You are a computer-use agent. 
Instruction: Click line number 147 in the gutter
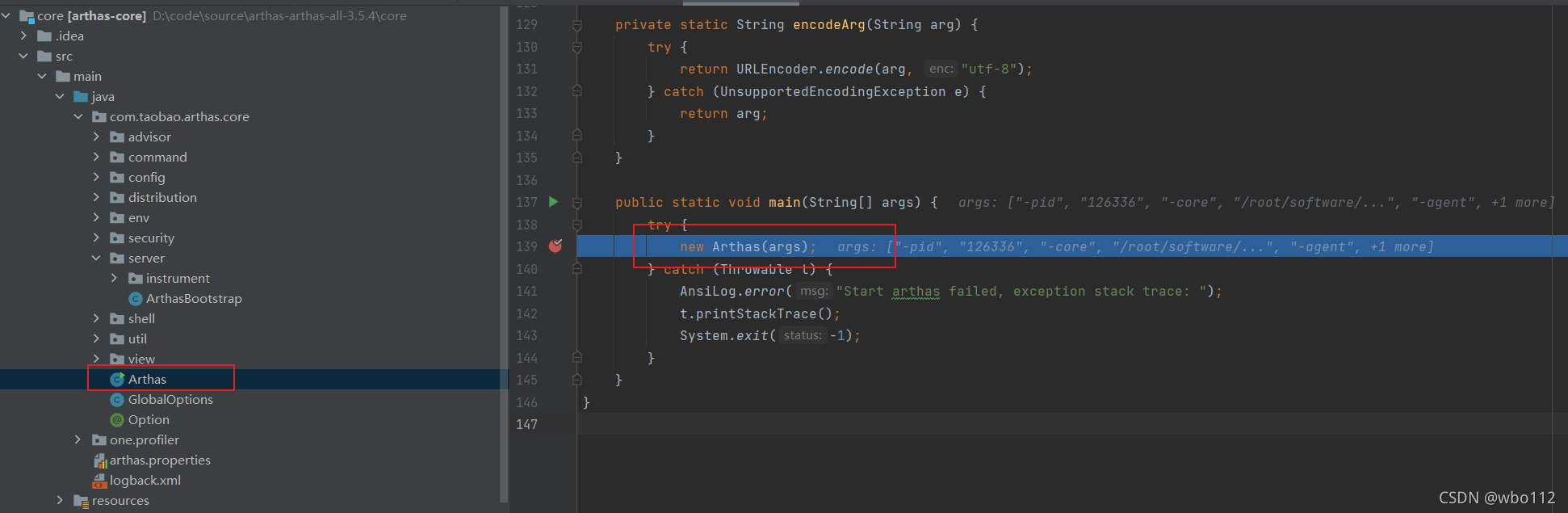[x=526, y=424]
